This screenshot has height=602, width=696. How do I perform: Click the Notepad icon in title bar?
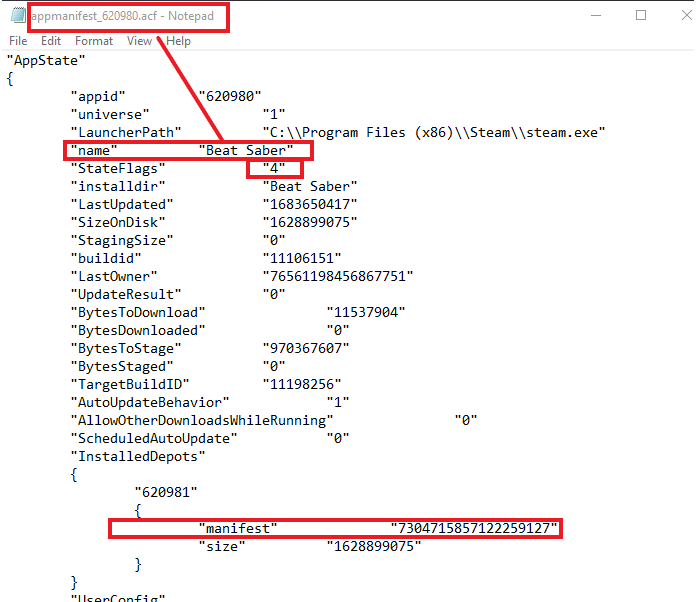pos(18,16)
